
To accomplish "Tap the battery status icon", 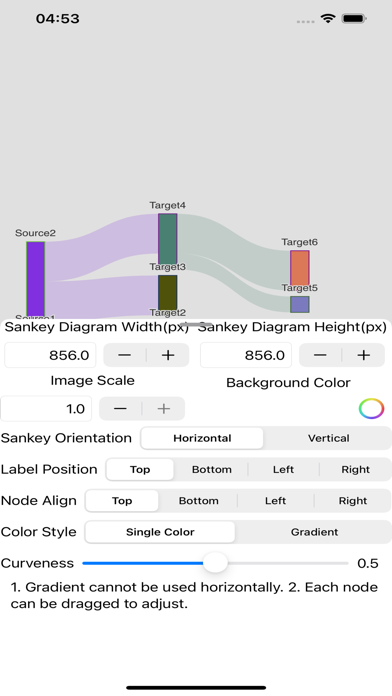I will (353, 19).
